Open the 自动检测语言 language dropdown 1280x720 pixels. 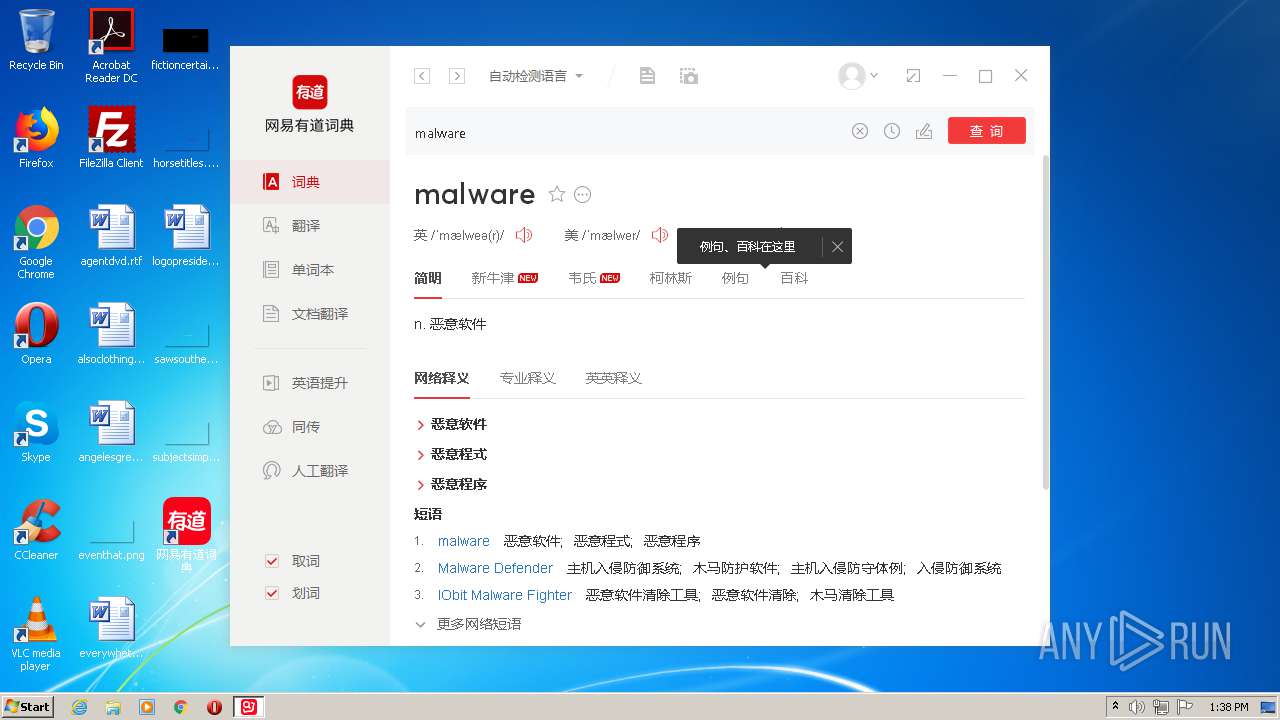tap(535, 76)
